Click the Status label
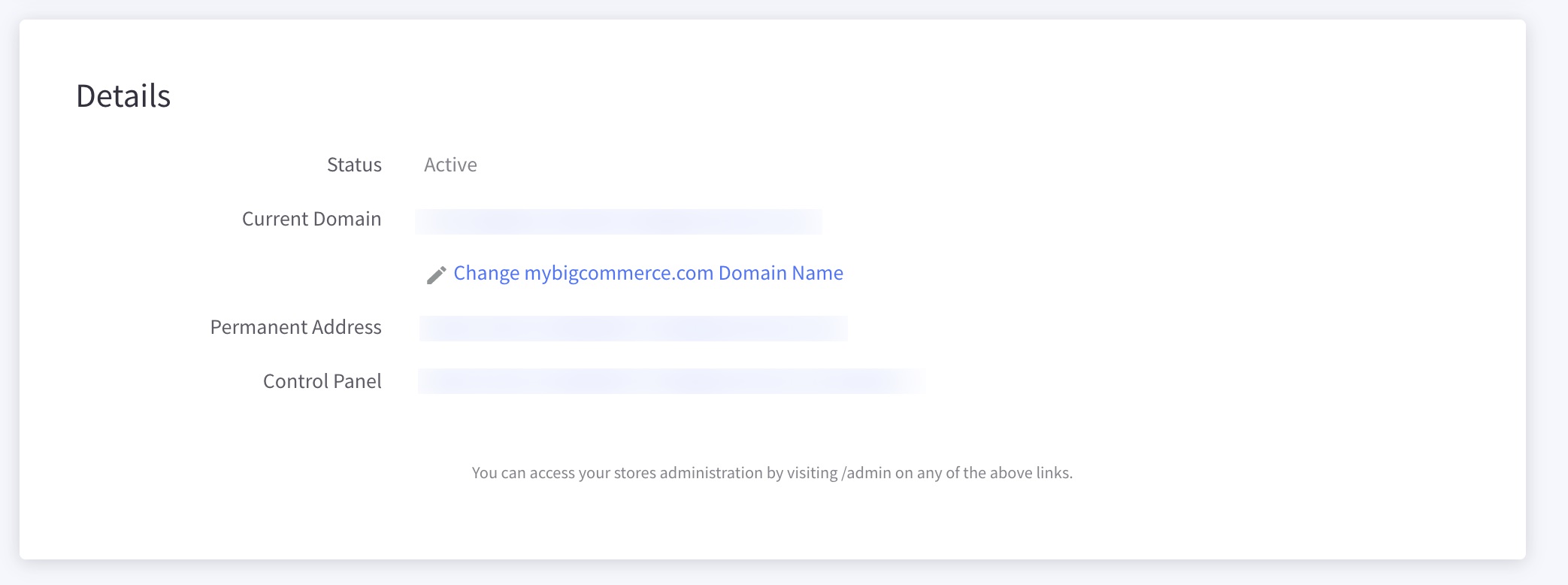1568x585 pixels. coord(354,165)
